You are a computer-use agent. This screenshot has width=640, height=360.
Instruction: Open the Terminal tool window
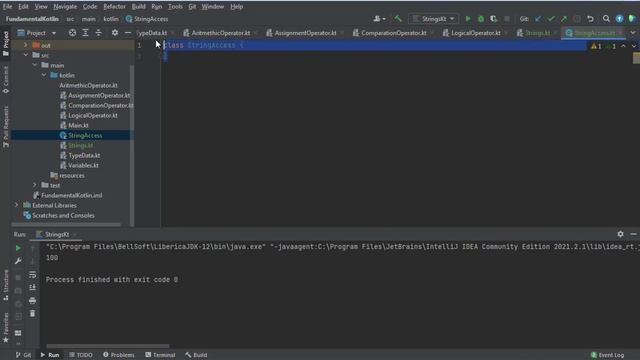(160, 355)
